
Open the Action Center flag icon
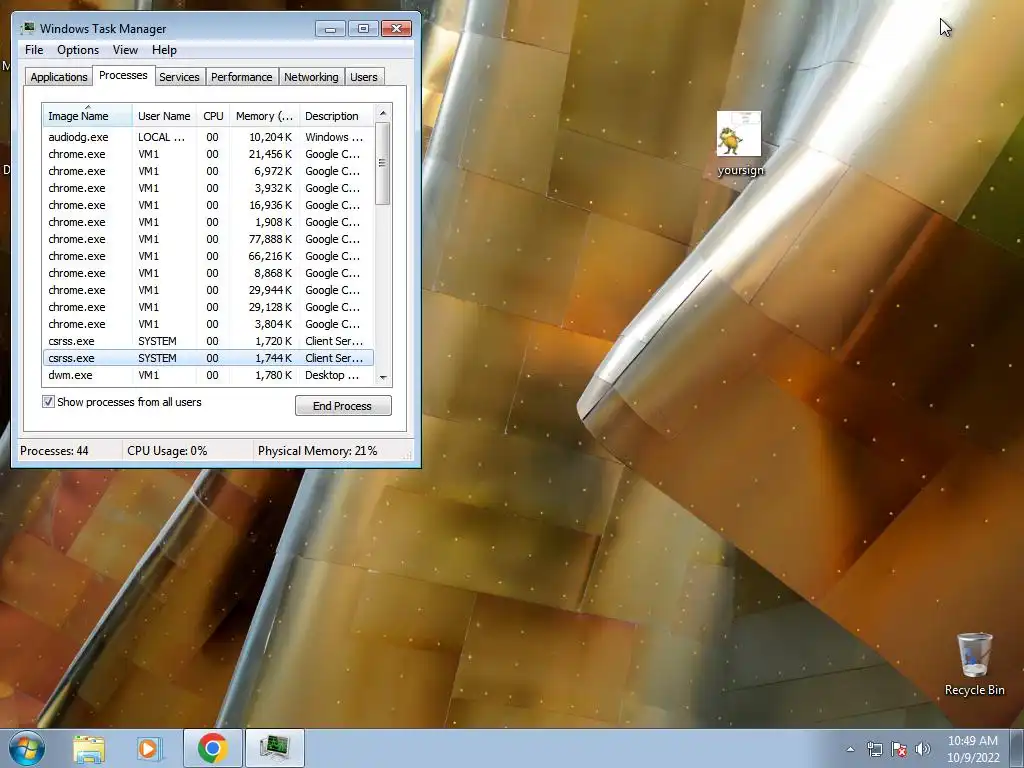[899, 749]
